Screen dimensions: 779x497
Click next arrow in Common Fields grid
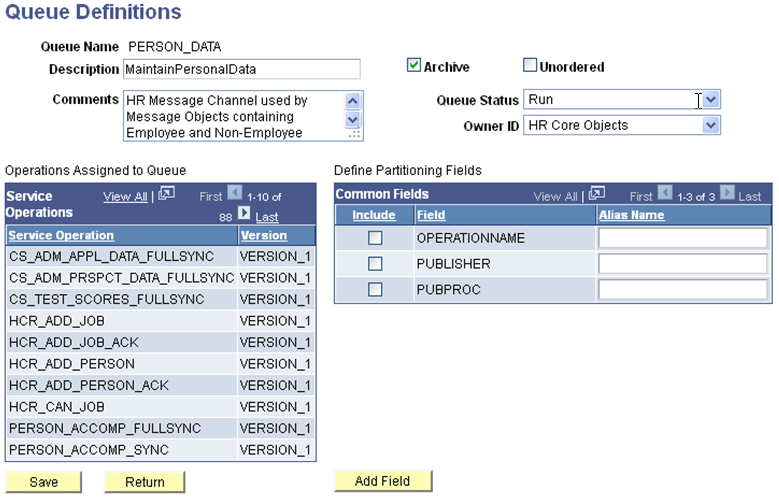[x=727, y=192]
